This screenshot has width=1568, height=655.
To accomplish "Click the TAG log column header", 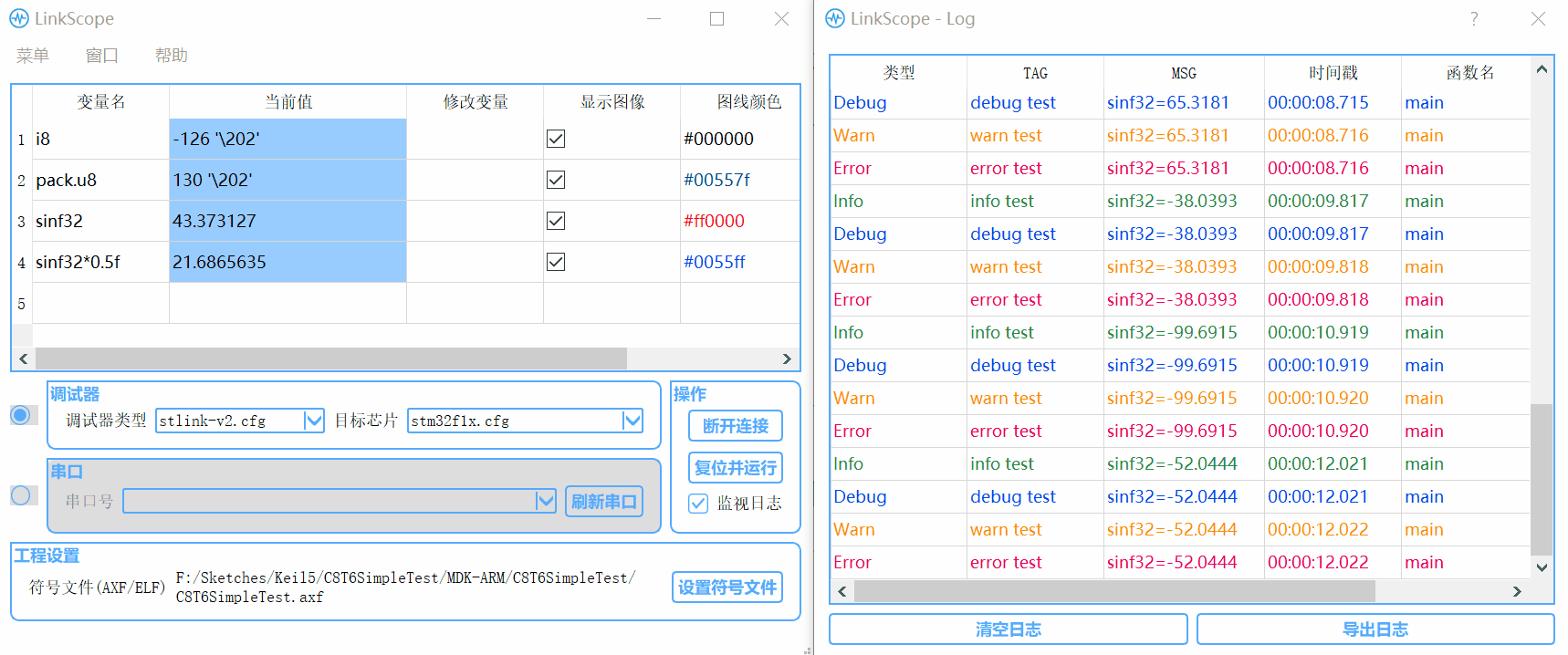I will [1035, 72].
